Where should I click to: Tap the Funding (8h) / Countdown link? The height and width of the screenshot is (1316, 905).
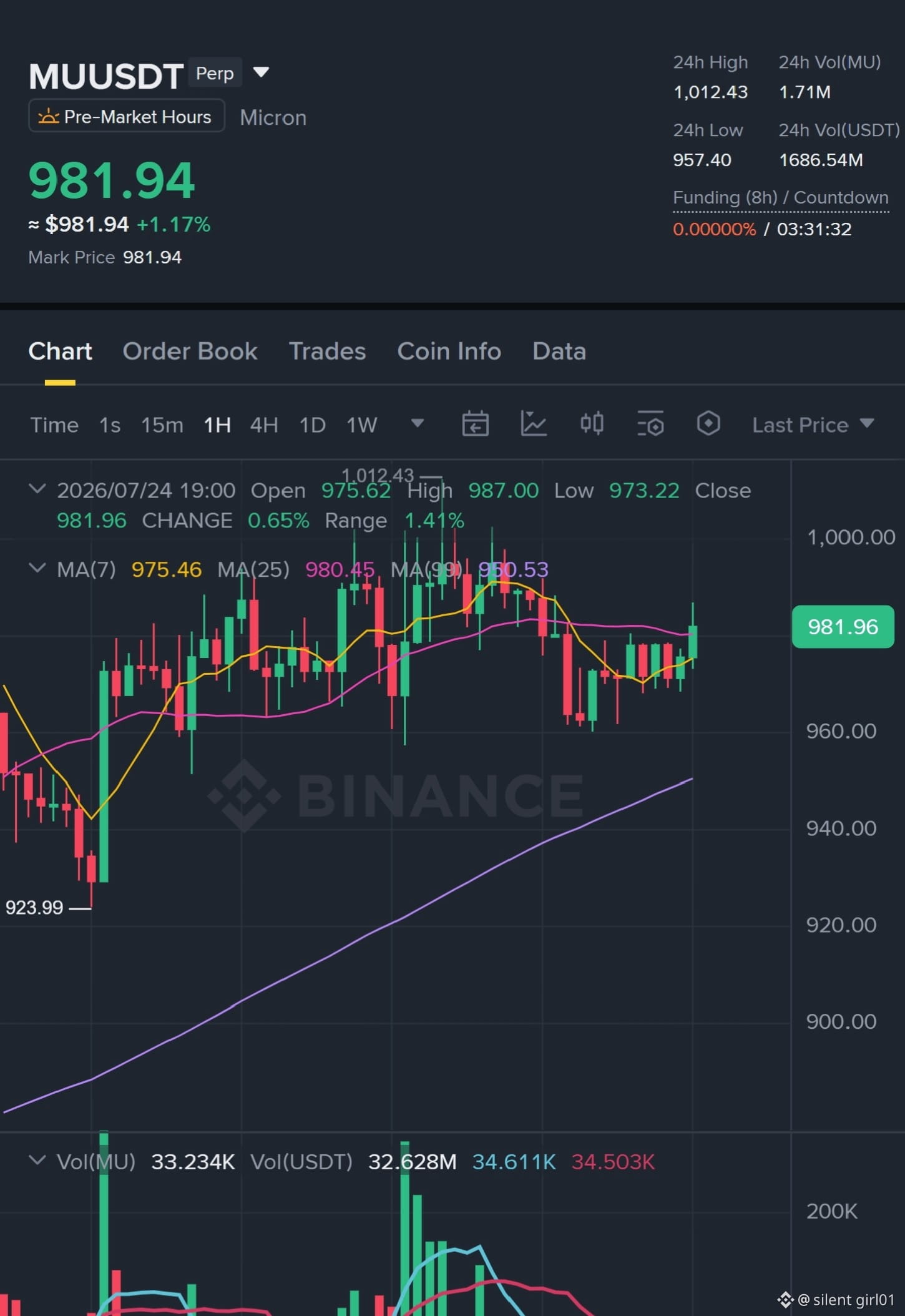pos(781,198)
